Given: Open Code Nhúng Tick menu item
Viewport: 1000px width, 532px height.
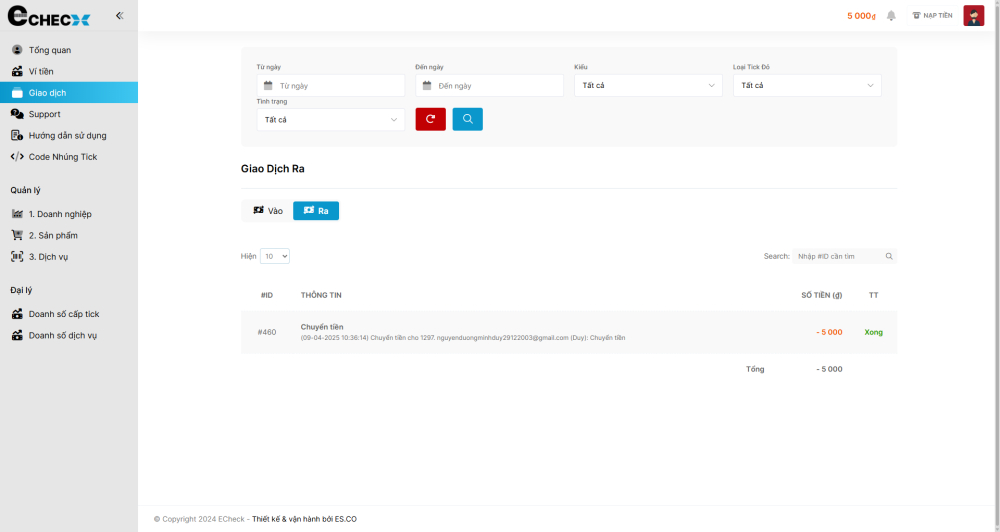Looking at the screenshot, I should pos(62,157).
